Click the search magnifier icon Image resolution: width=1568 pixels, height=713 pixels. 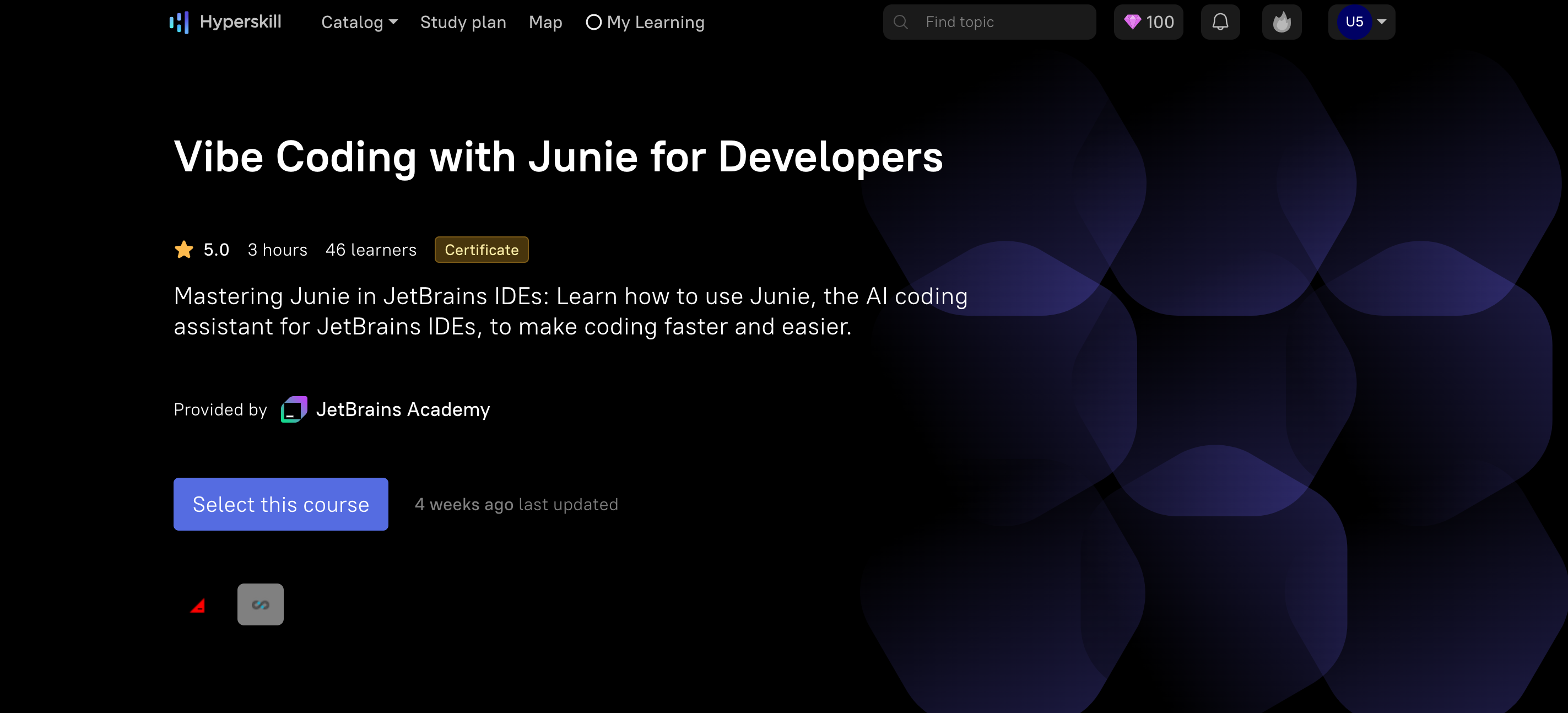pyautogui.click(x=901, y=23)
